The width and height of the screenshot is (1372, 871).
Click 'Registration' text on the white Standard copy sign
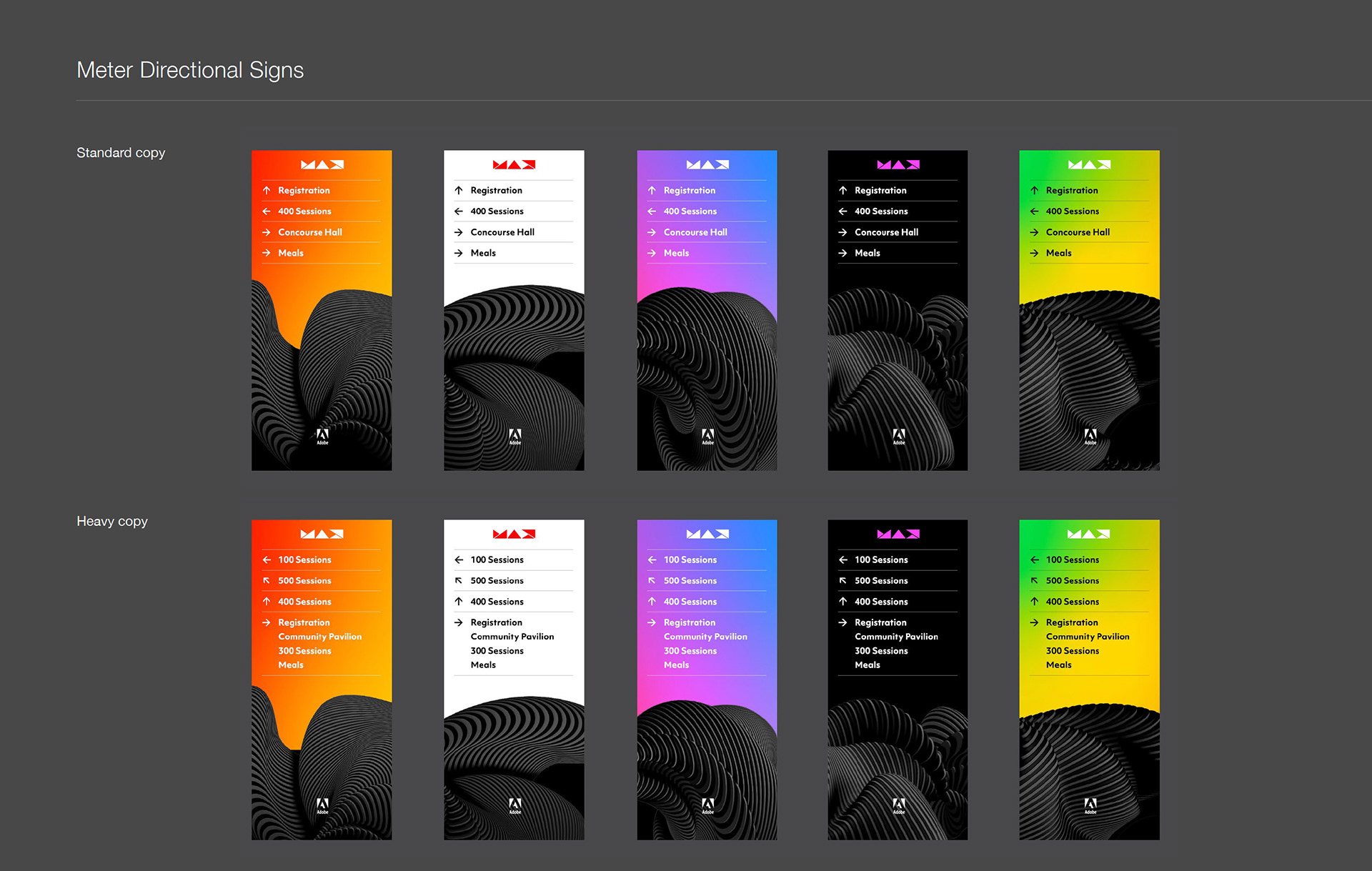point(497,191)
